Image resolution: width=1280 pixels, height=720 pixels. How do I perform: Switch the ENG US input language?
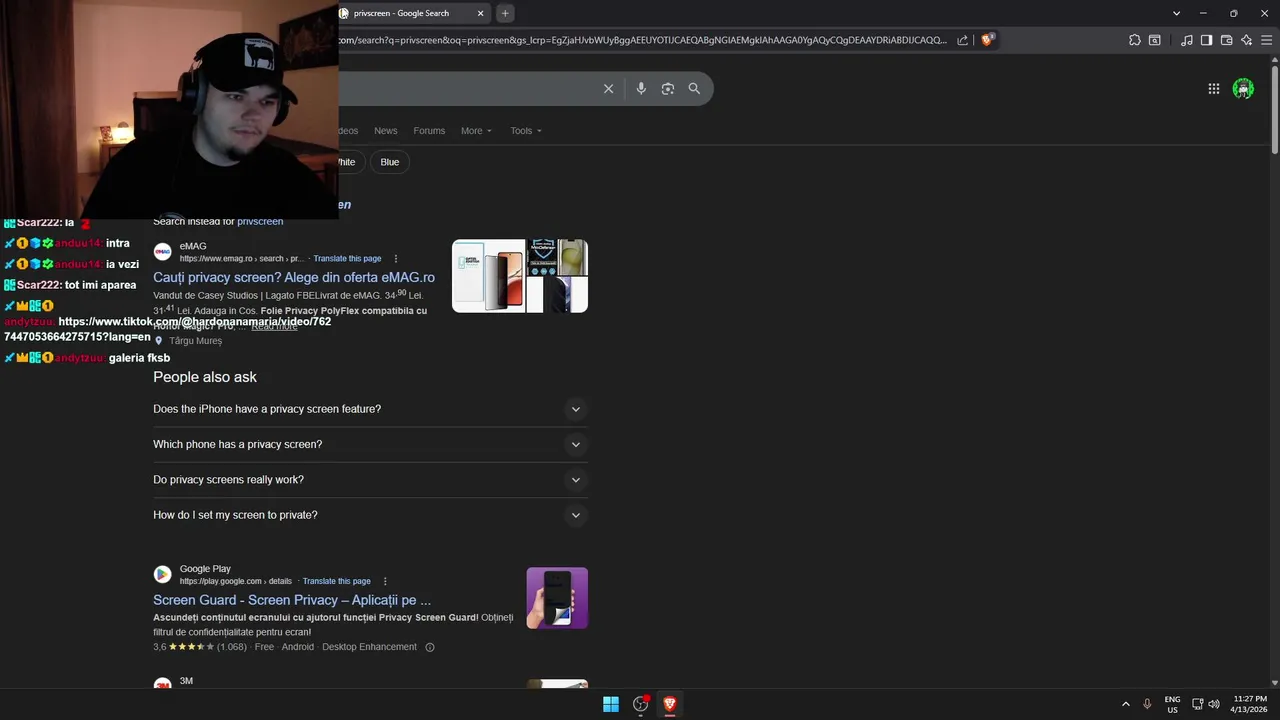(1172, 704)
